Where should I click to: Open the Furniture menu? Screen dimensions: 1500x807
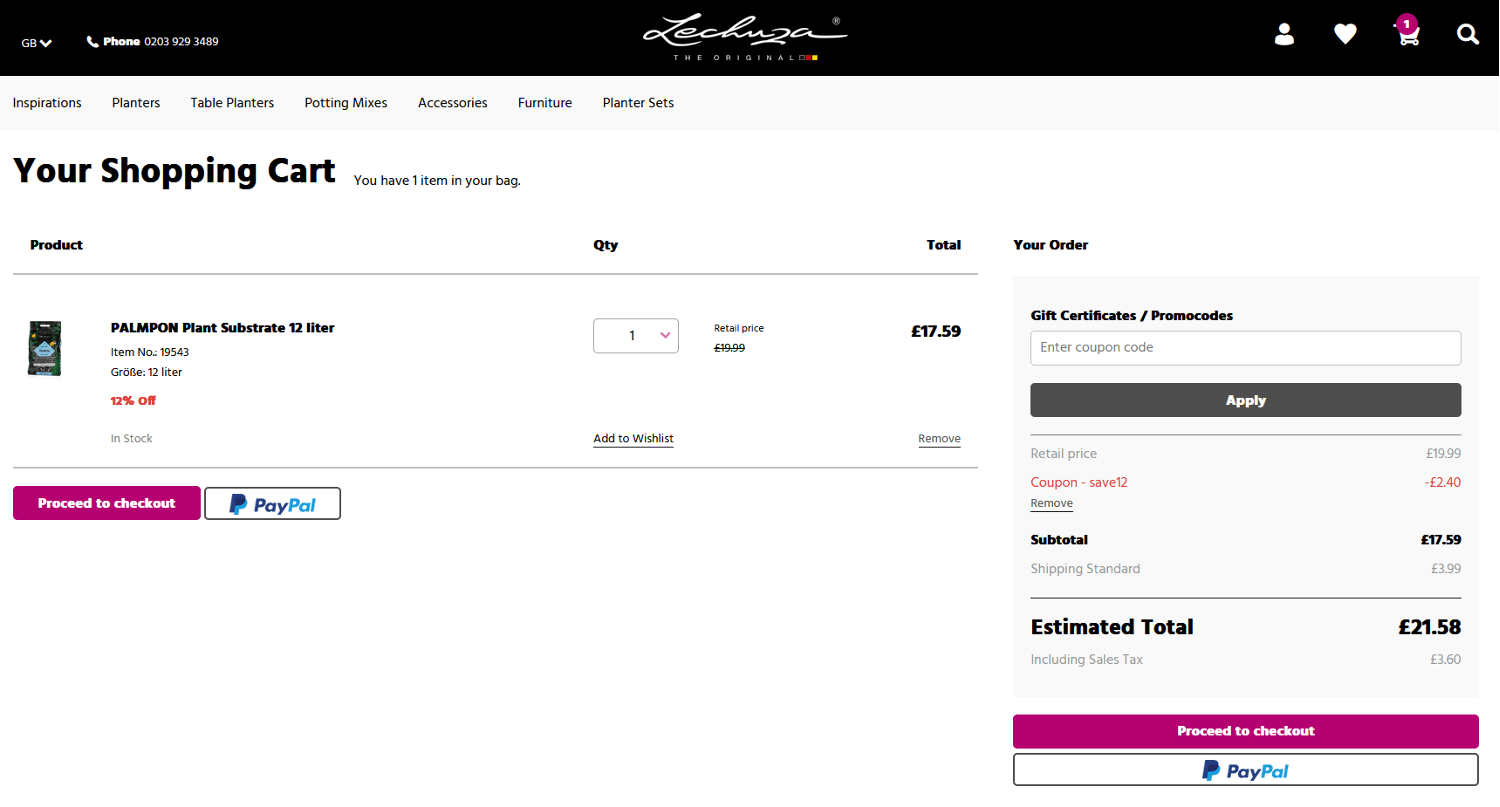(x=545, y=103)
